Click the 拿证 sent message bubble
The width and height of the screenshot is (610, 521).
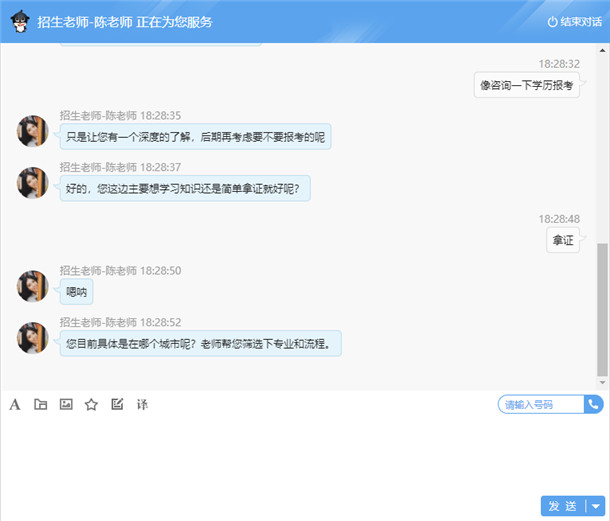pyautogui.click(x=563, y=240)
